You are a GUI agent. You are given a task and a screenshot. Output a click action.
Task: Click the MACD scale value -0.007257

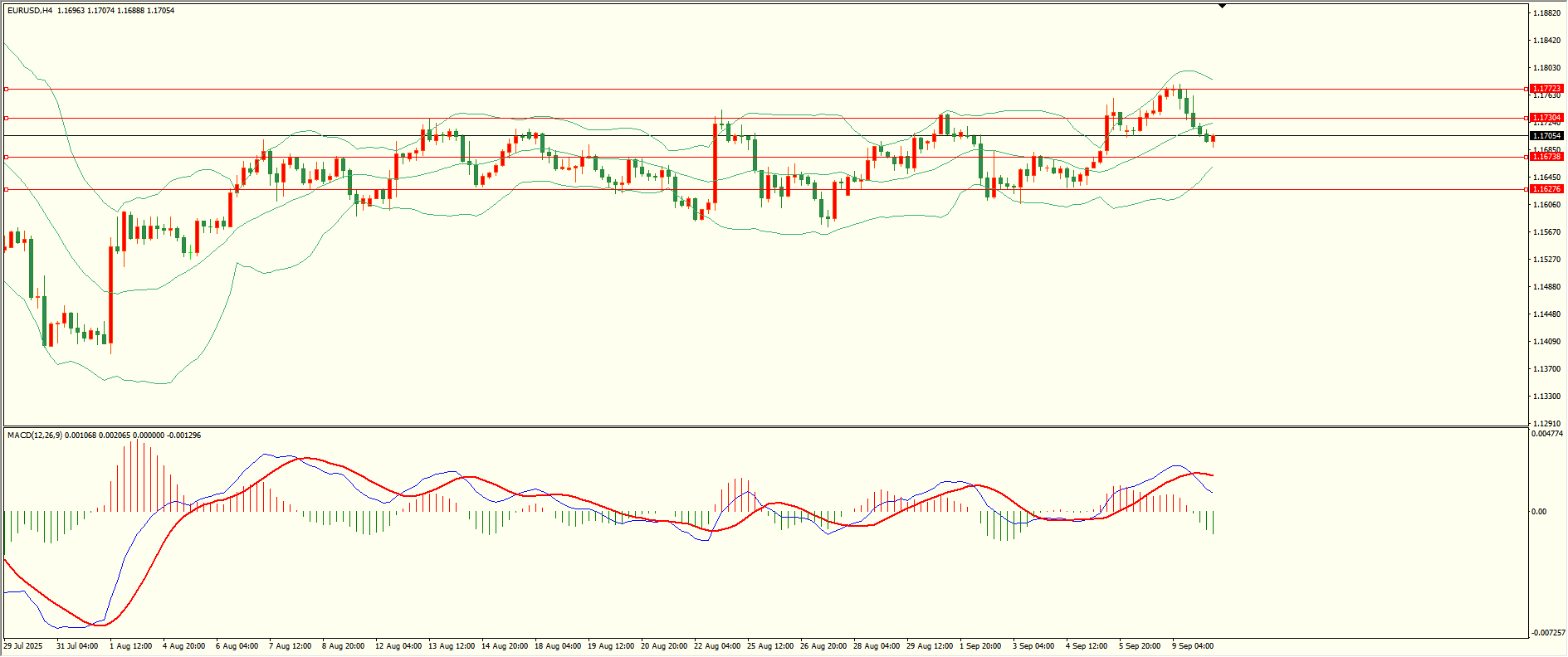[1549, 633]
